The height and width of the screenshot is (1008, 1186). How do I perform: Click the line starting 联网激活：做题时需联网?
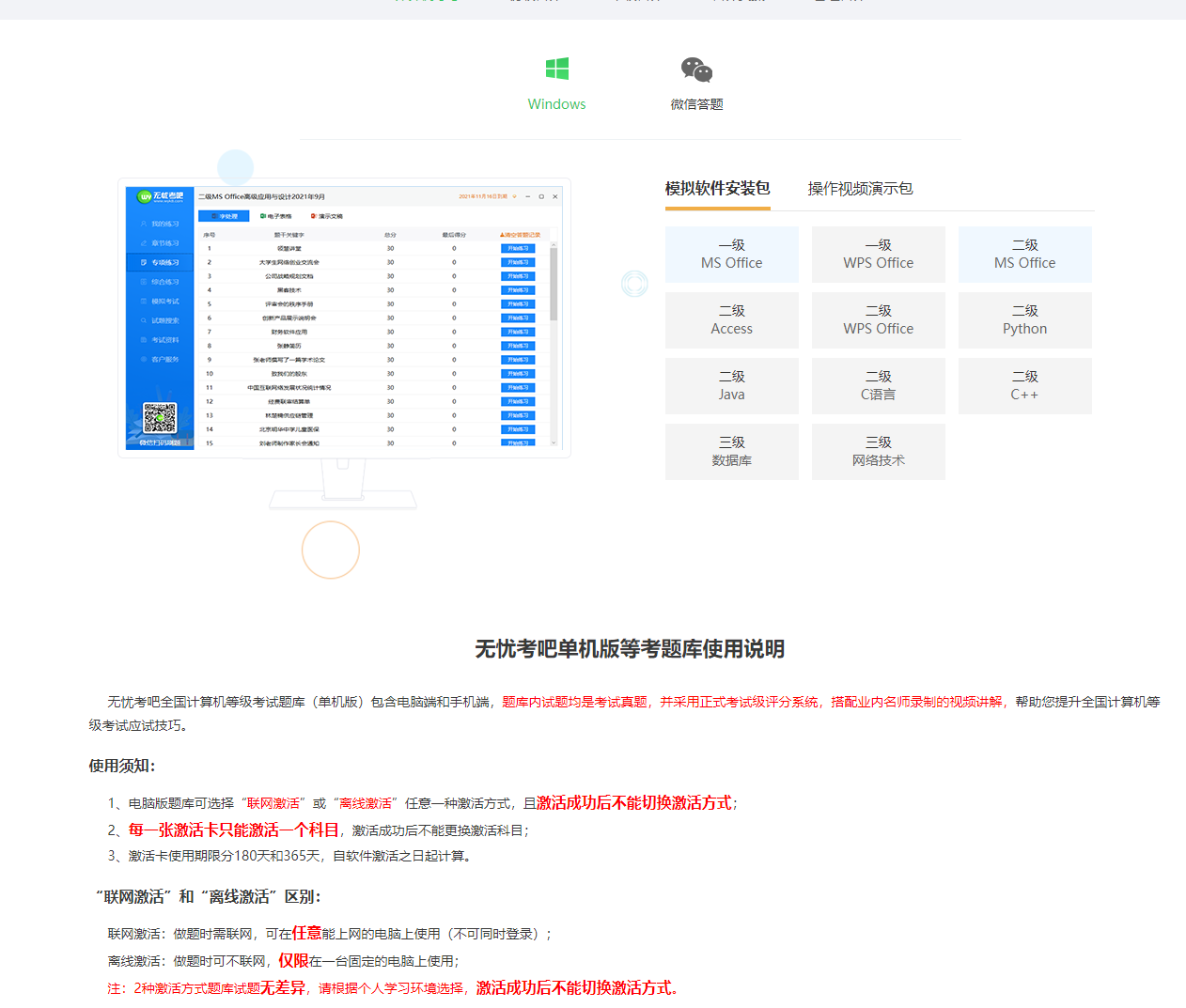pos(331,933)
